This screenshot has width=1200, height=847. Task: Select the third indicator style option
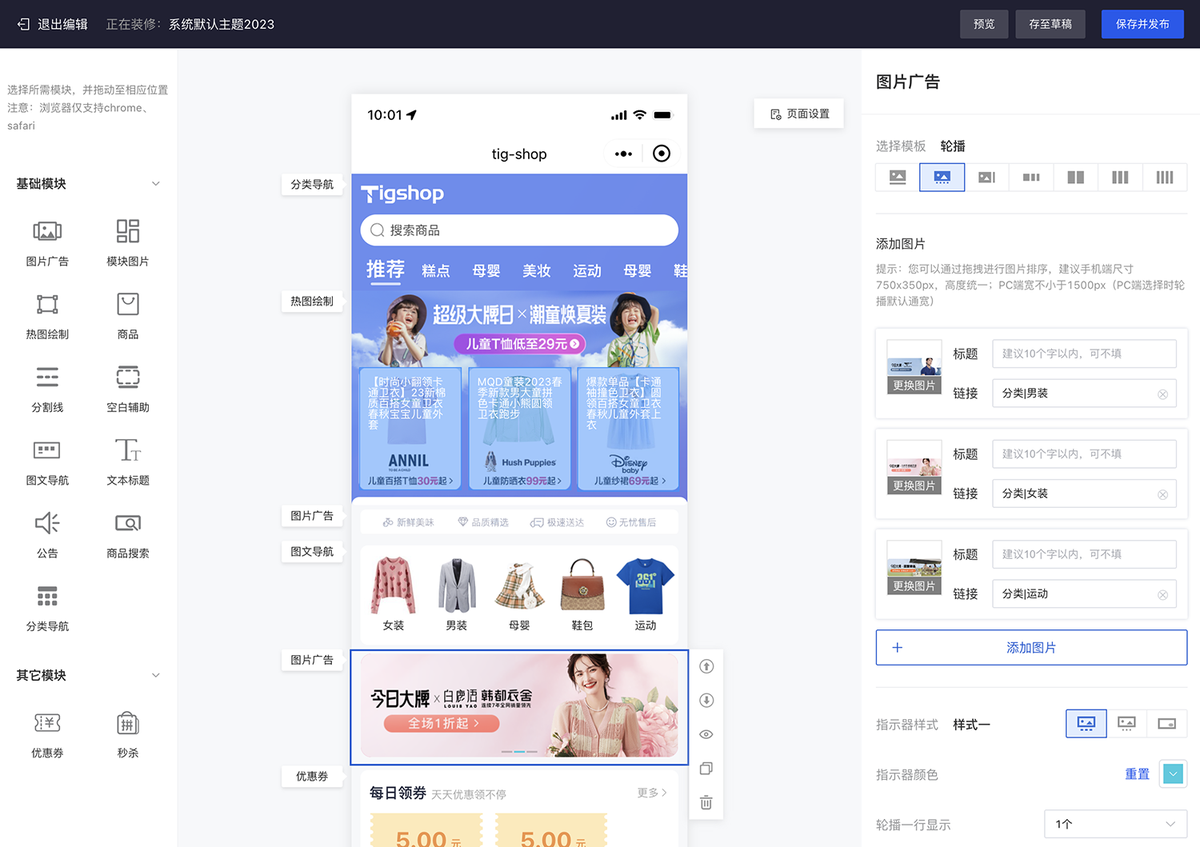[x=1167, y=723]
